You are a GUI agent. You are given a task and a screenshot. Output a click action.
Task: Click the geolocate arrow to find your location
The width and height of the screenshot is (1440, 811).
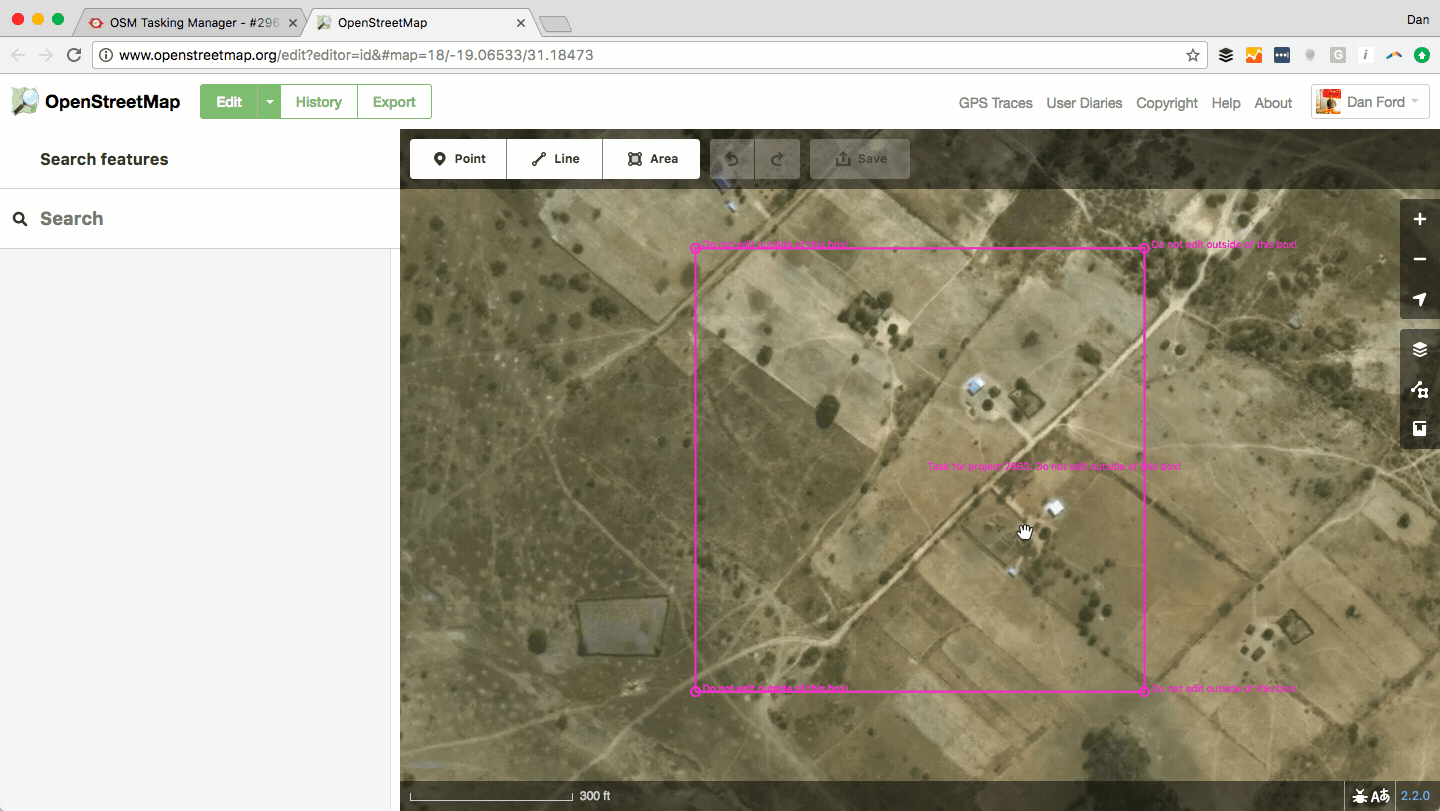[x=1419, y=299]
